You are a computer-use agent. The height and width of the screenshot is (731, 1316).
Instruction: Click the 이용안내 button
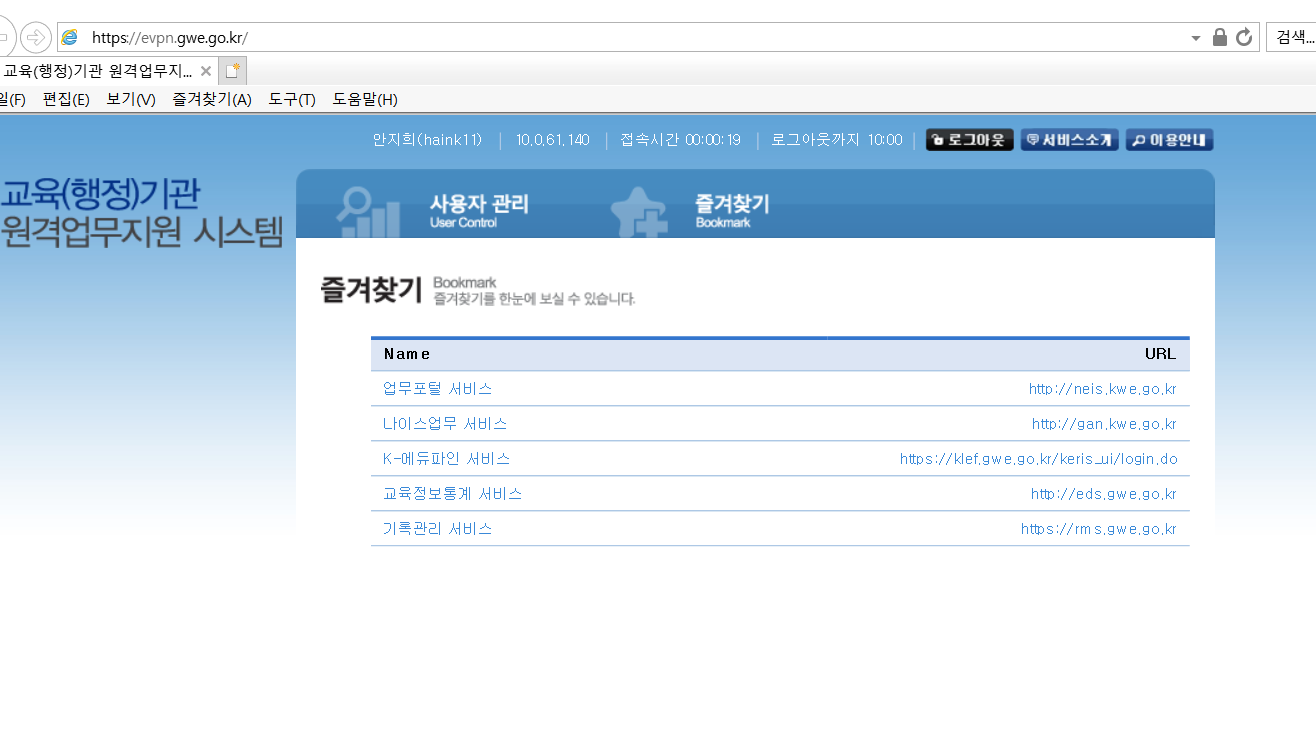[1169, 140]
